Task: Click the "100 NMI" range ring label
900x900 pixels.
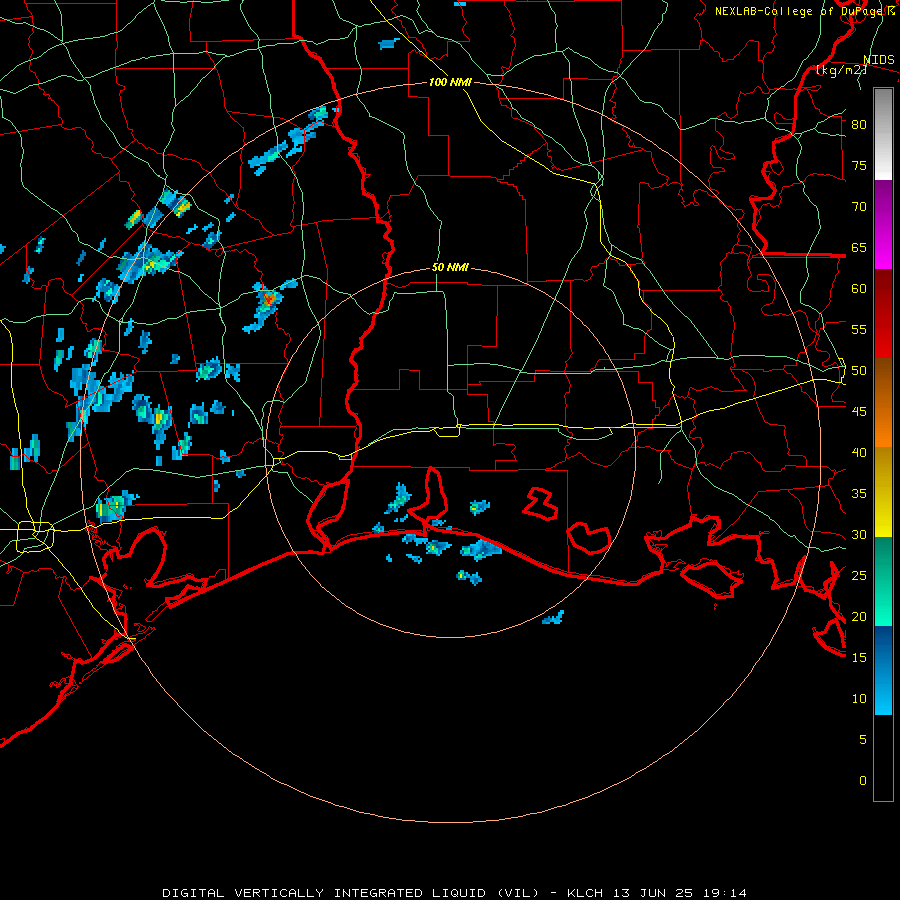Action: [x=450, y=82]
